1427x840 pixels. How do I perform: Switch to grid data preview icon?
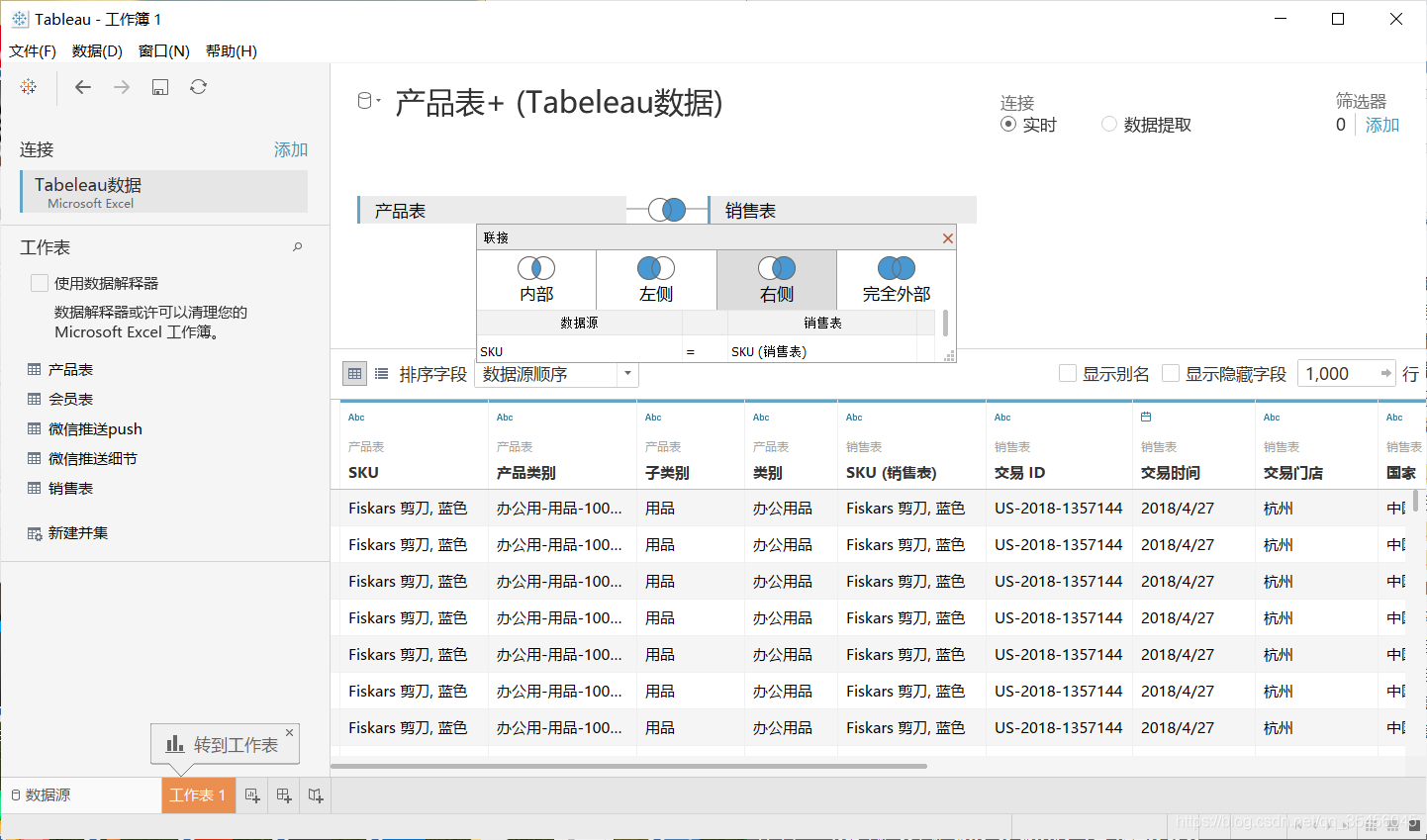pos(355,374)
